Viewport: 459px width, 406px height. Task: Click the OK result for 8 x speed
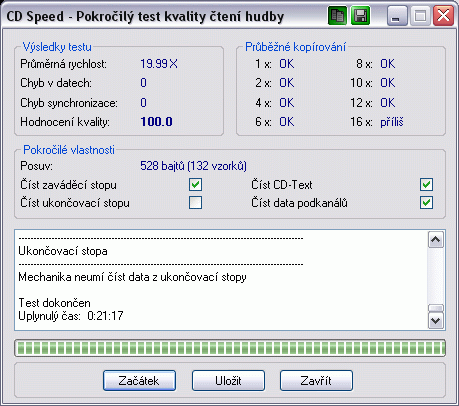click(x=388, y=64)
